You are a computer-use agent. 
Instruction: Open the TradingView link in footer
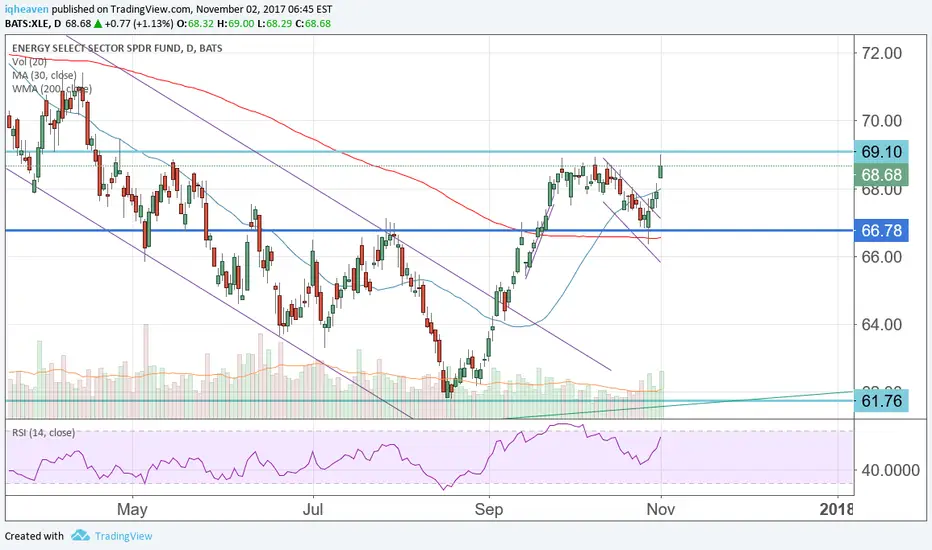(x=124, y=536)
